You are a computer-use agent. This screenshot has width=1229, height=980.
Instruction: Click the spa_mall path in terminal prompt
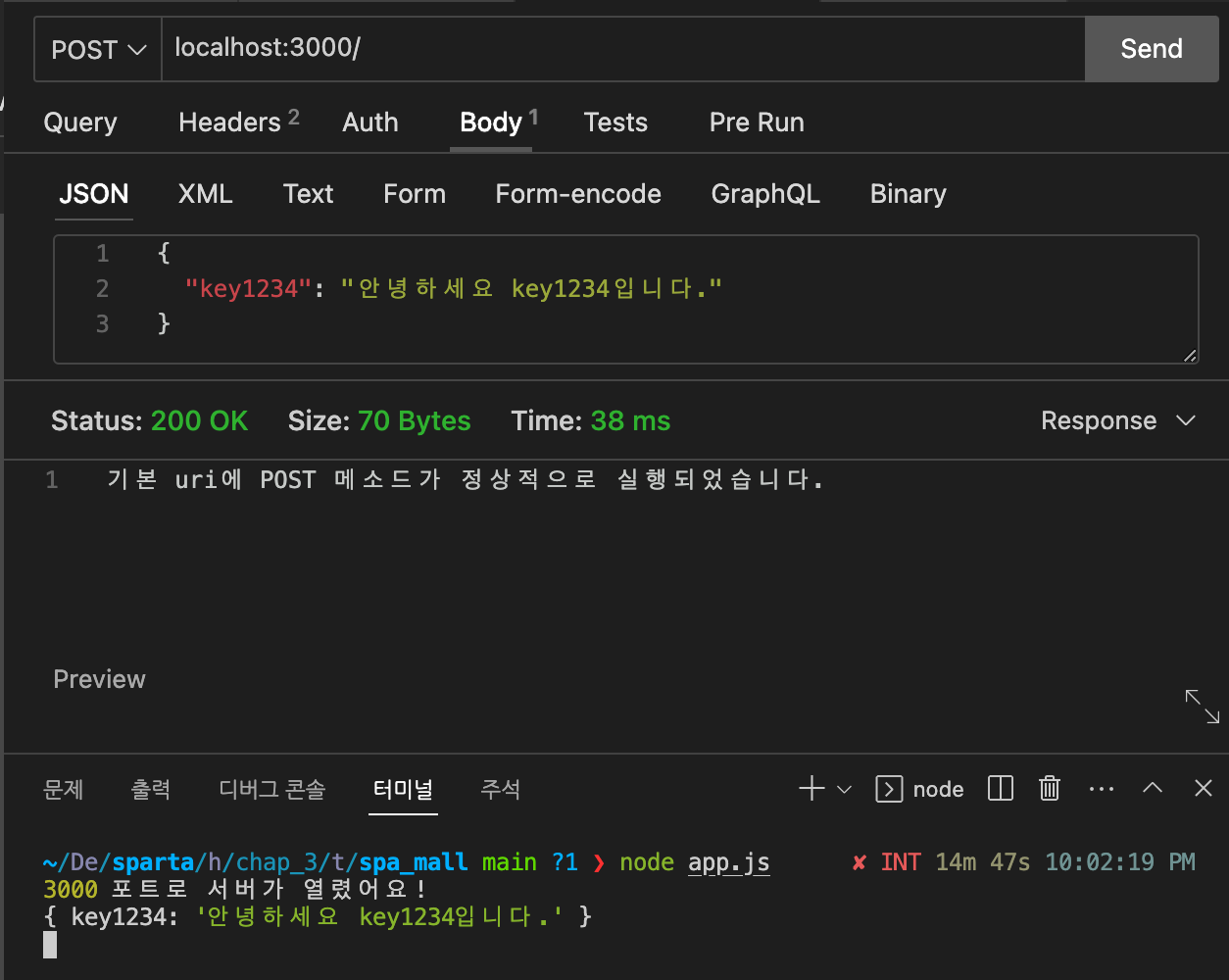click(414, 863)
